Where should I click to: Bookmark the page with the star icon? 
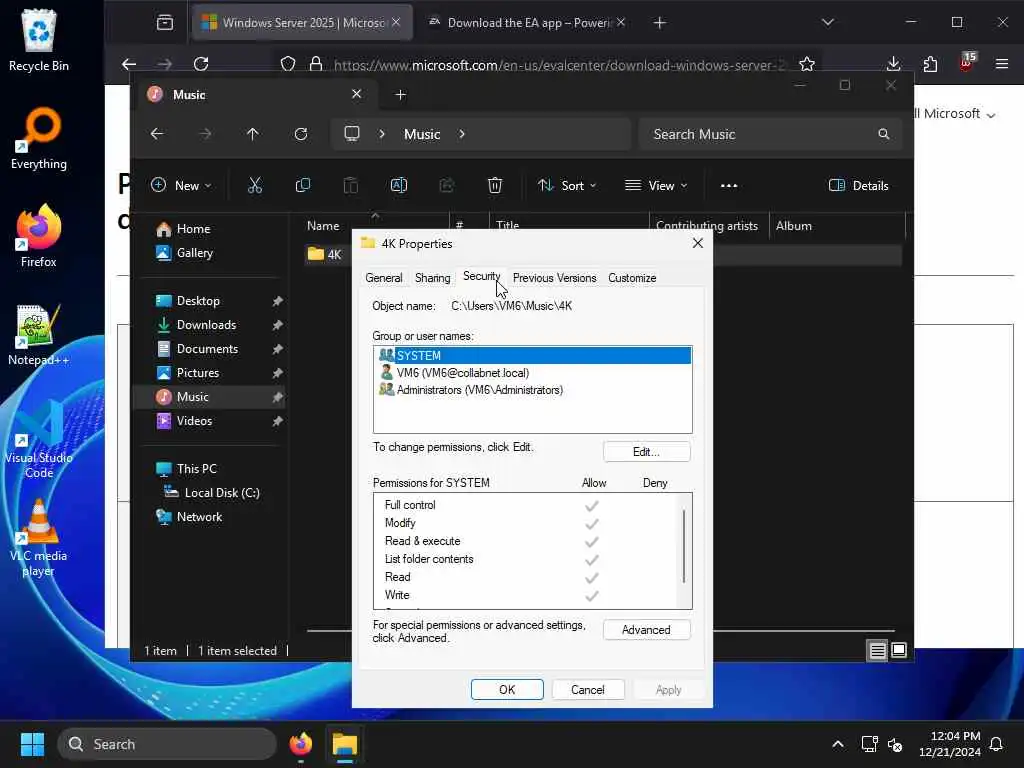pyautogui.click(x=807, y=64)
